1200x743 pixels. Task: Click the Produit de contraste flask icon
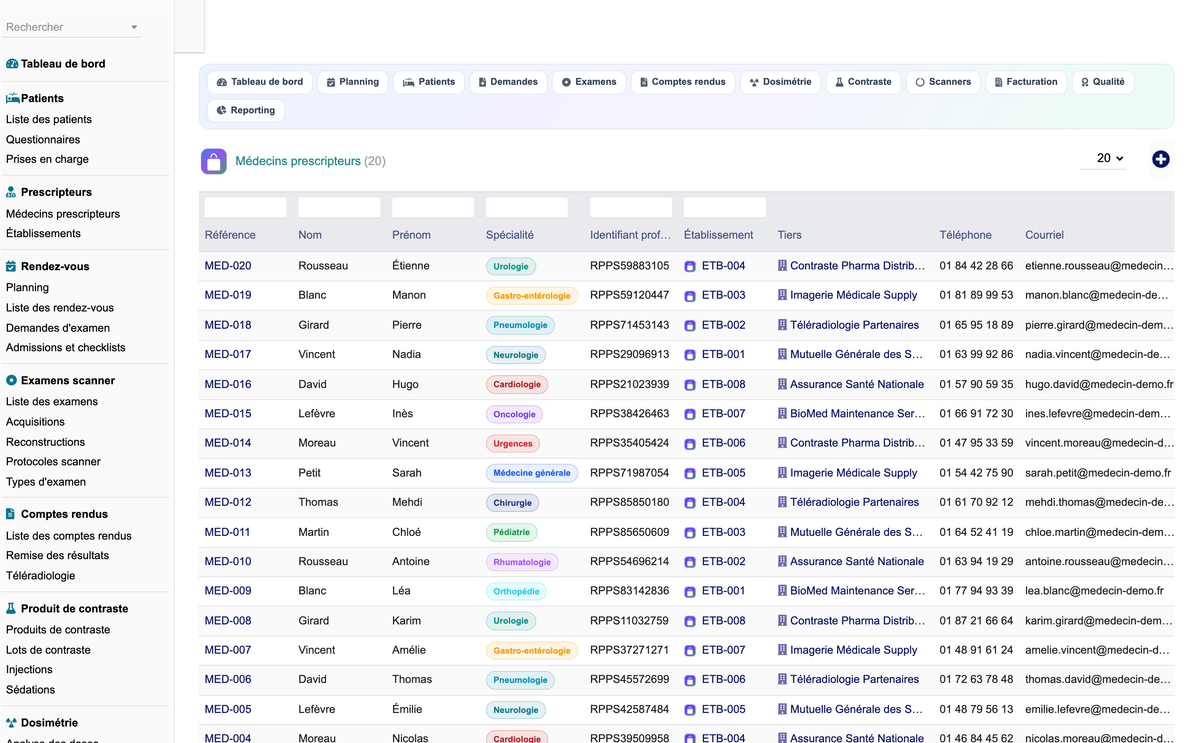pos(12,609)
